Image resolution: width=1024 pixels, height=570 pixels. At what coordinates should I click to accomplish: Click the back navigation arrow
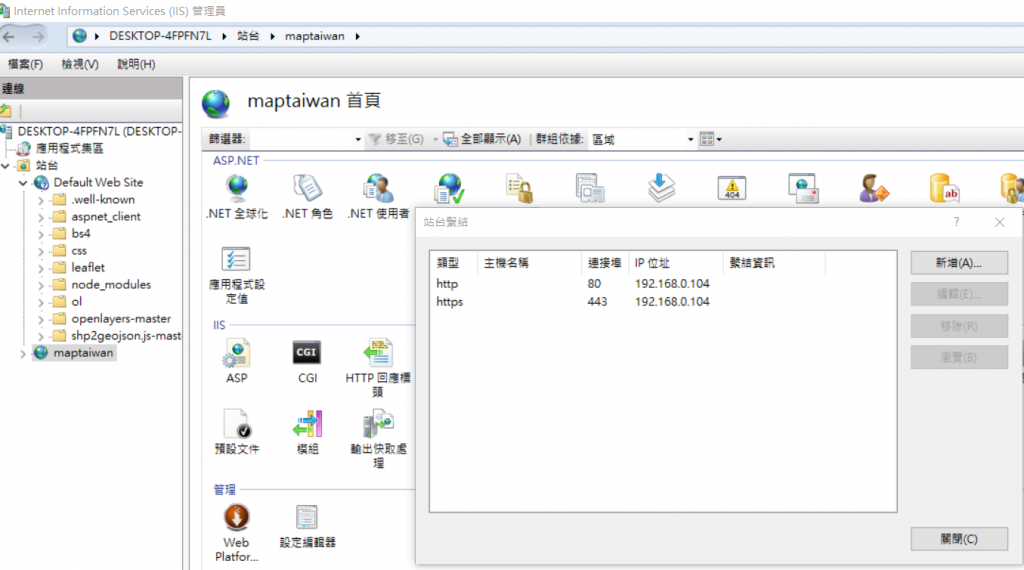(x=9, y=37)
